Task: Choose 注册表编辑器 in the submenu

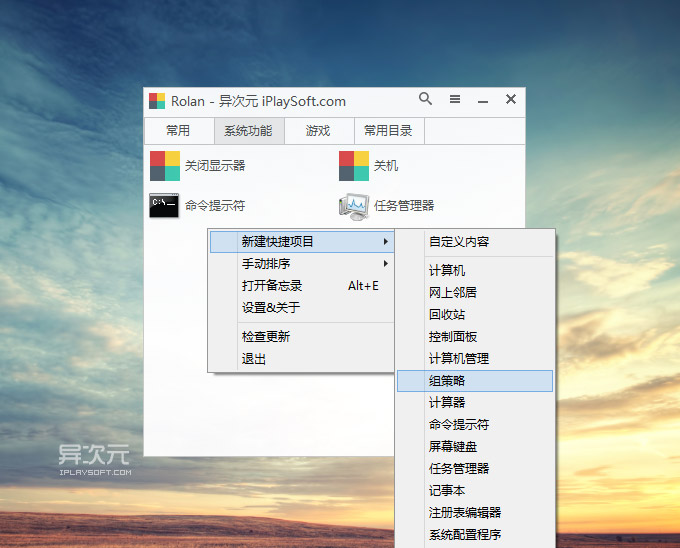Action: [x=475, y=513]
